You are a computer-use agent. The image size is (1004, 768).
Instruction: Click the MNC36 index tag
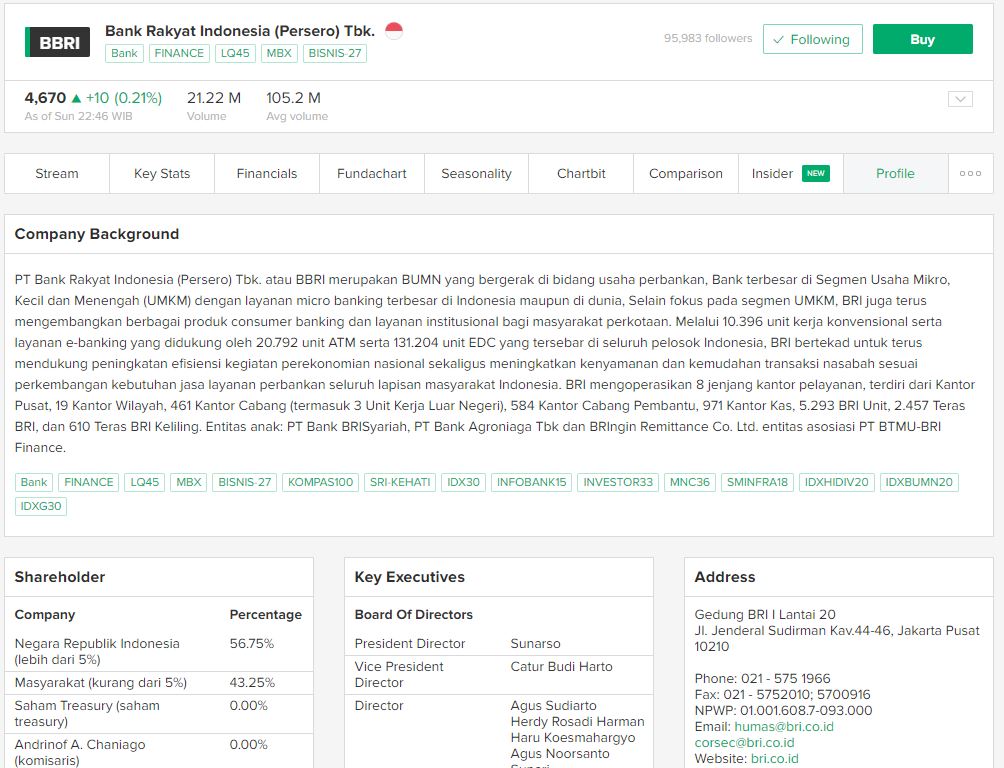(x=690, y=482)
